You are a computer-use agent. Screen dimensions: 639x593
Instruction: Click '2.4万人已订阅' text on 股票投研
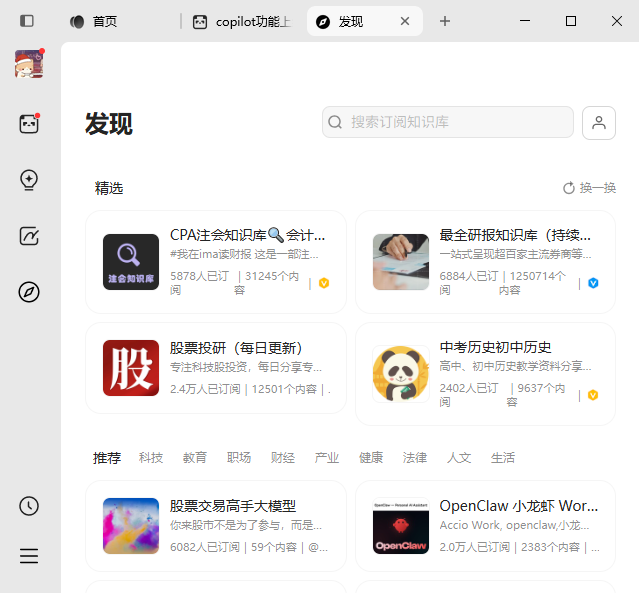point(205,389)
